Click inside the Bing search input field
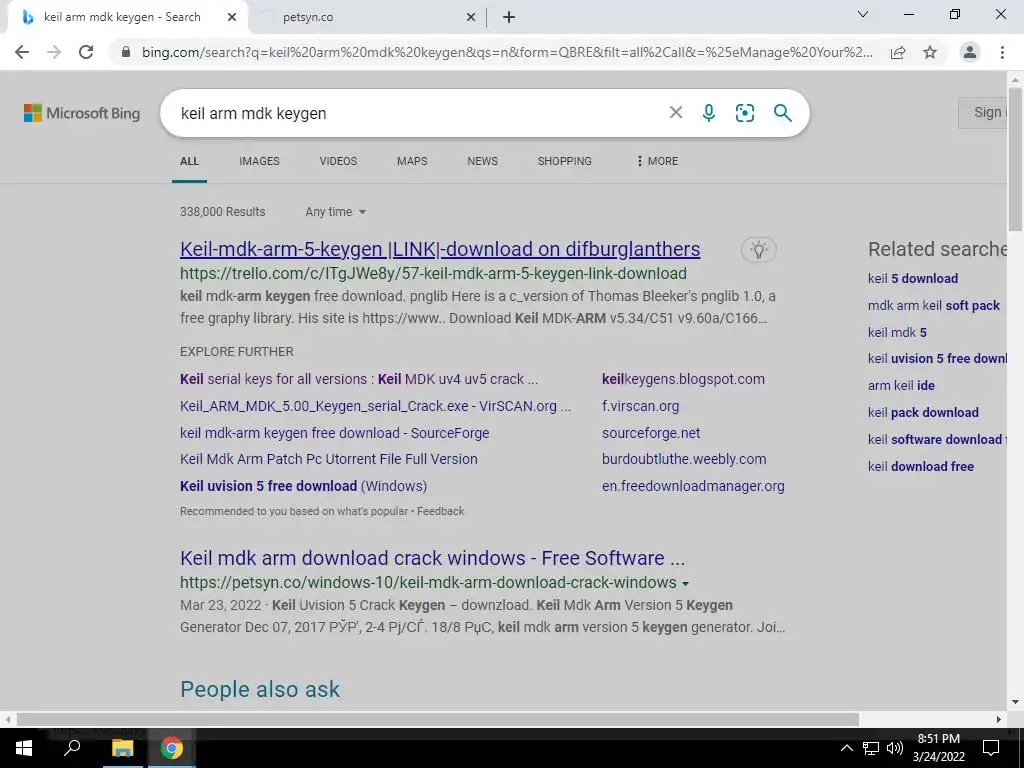This screenshot has height=768, width=1024. point(418,113)
